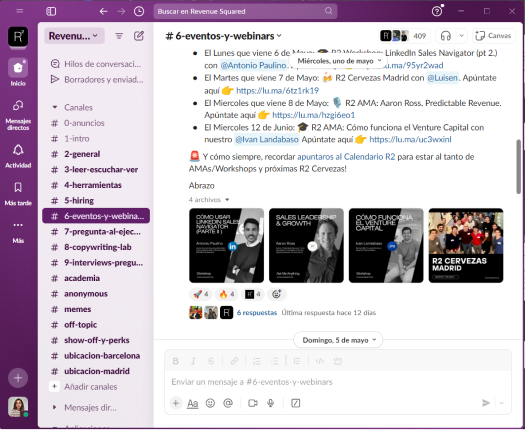The image size is (525, 430).
Task: Open Mensajes directos in the left rail
Action: click(x=18, y=115)
